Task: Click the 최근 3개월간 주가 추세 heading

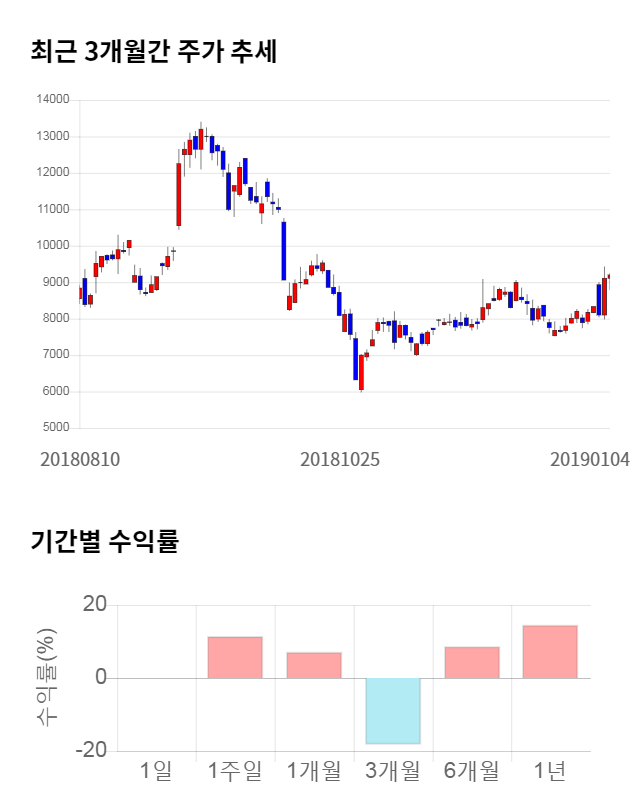Action: click(153, 51)
